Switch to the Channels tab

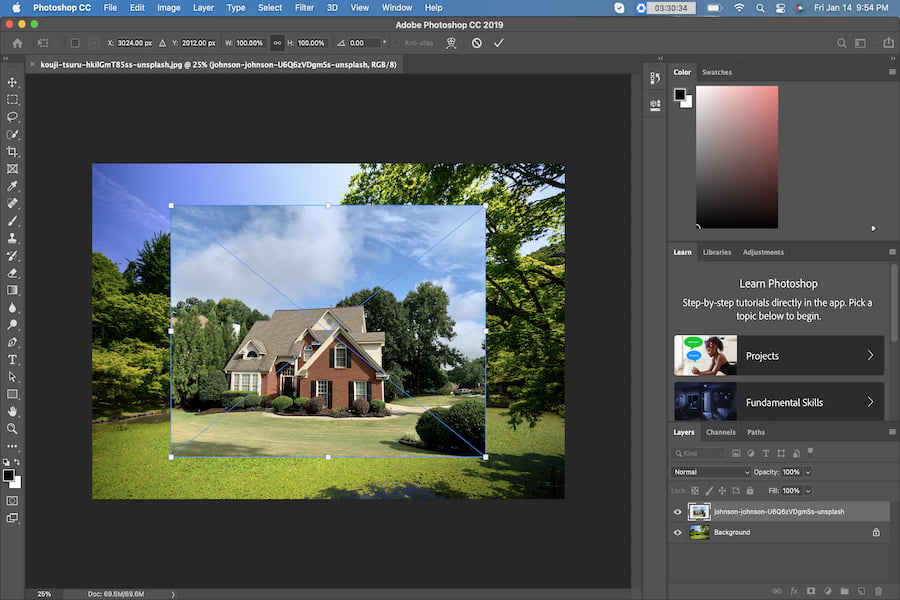(x=720, y=432)
